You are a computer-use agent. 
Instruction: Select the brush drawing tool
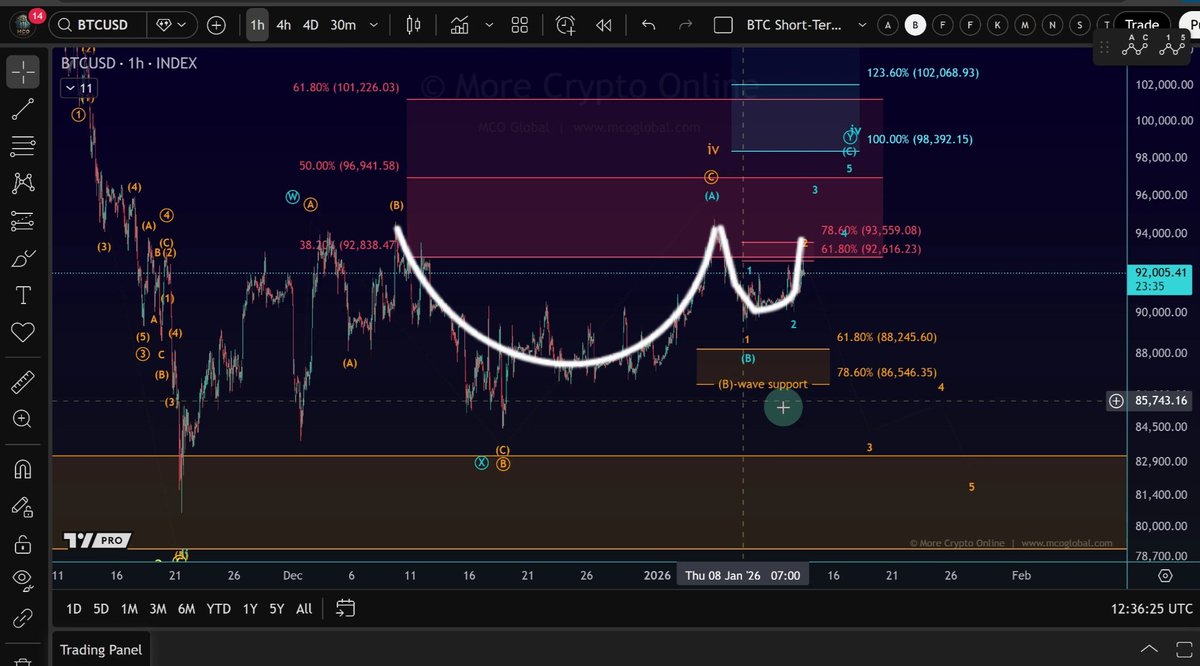(22, 259)
